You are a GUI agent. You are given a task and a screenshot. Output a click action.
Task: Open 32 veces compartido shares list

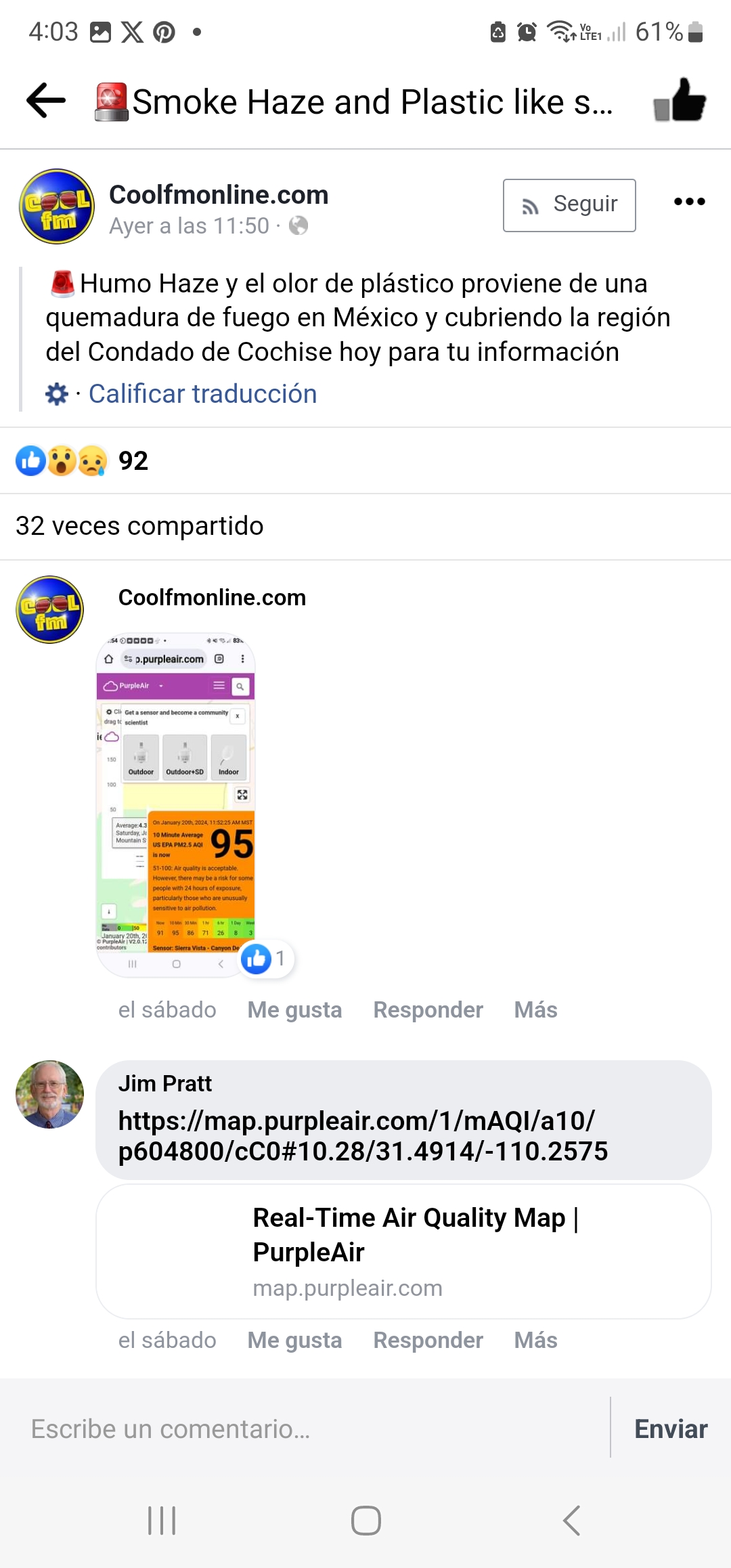(x=139, y=526)
